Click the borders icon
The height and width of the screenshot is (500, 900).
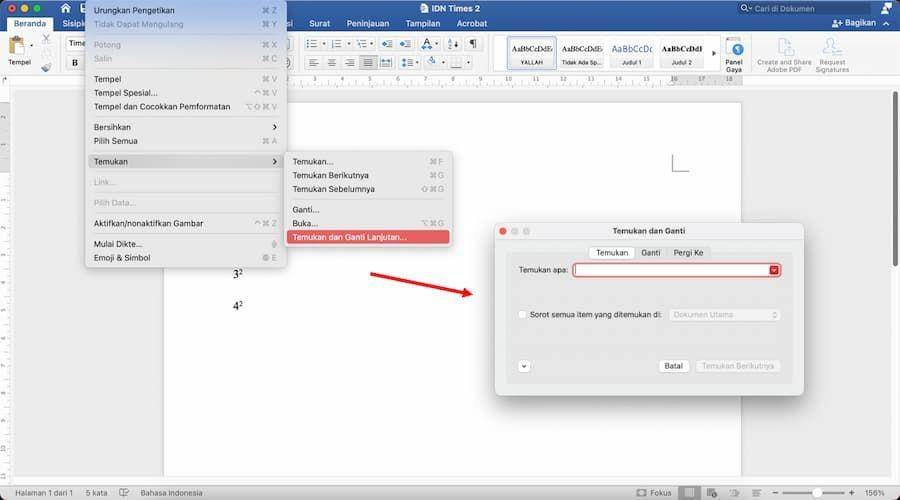tap(456, 63)
